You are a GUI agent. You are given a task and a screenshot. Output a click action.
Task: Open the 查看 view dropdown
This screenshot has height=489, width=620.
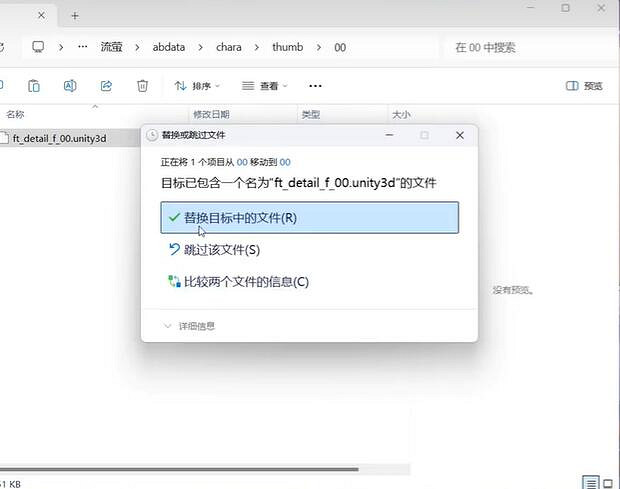265,86
